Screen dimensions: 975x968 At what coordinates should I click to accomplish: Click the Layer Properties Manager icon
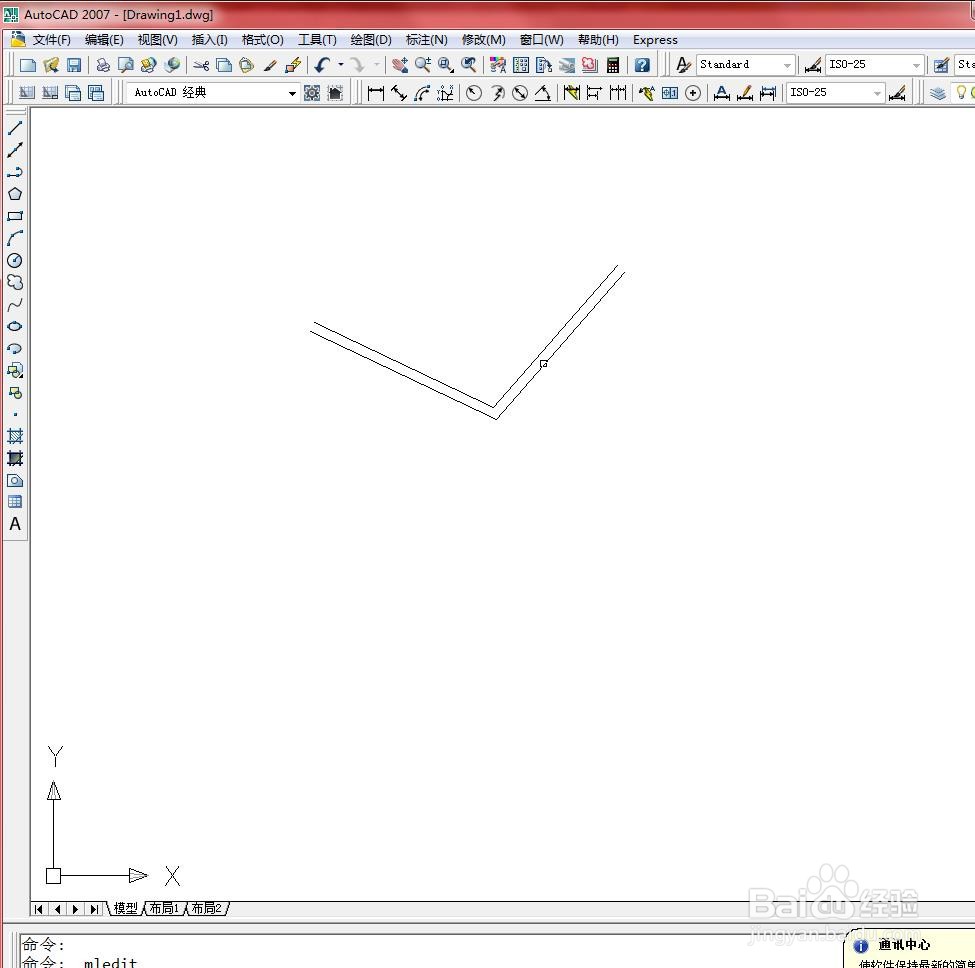tap(938, 93)
